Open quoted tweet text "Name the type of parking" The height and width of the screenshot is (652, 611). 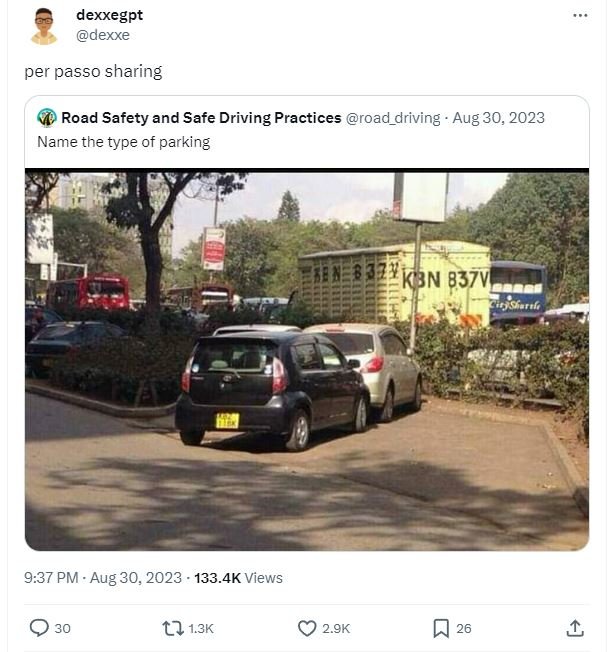click(x=123, y=142)
